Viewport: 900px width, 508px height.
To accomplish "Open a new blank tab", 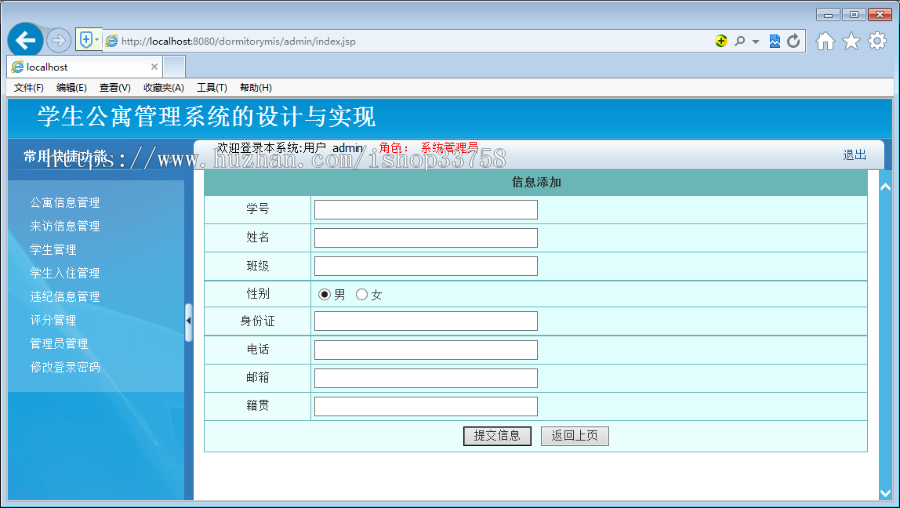I will point(174,67).
